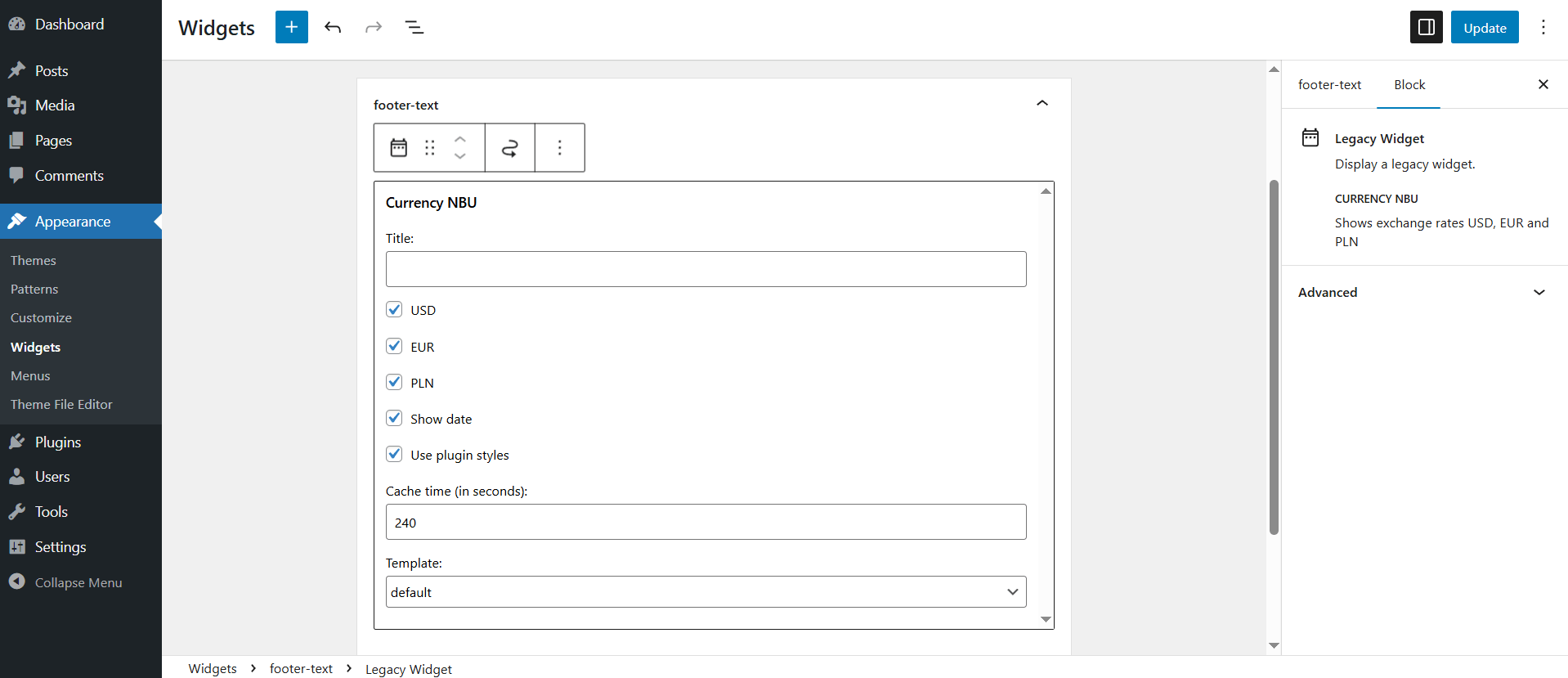Click the Undo arrow icon

tap(333, 27)
